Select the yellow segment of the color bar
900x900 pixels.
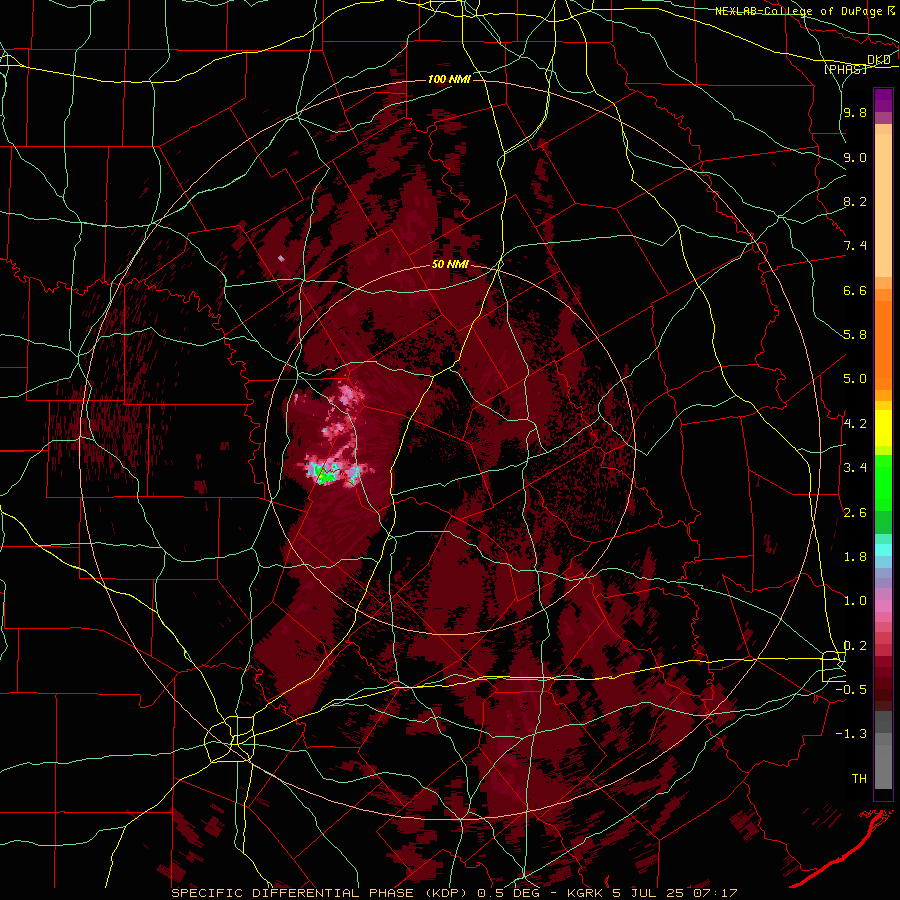883,428
